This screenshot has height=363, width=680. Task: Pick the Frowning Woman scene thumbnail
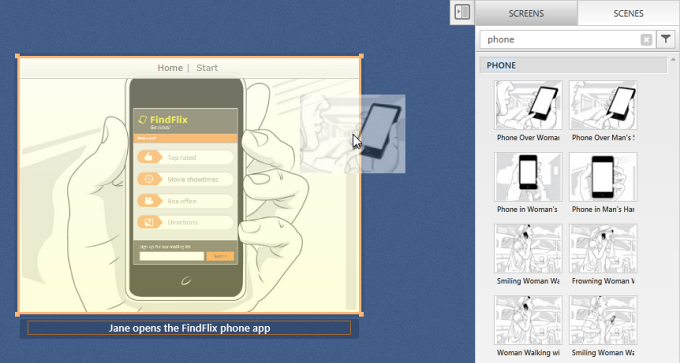pos(603,249)
